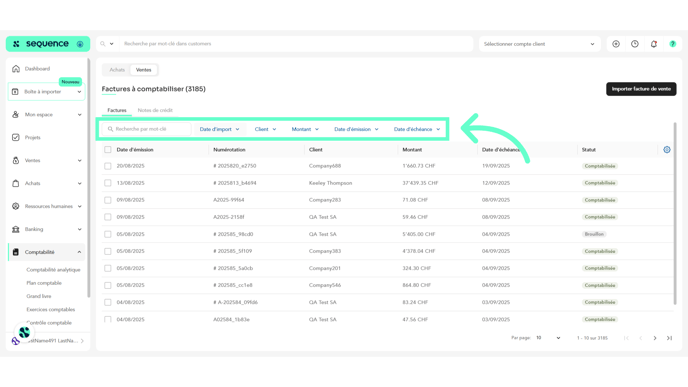Switch to the Achats tab
Viewport: 688px width, 387px height.
click(x=117, y=70)
